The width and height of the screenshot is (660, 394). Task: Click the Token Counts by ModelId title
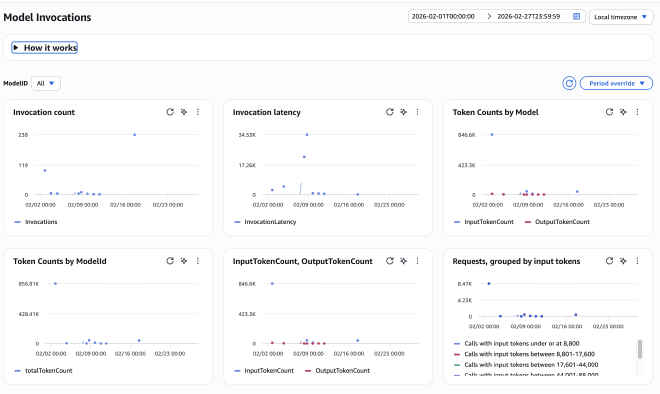click(x=60, y=261)
